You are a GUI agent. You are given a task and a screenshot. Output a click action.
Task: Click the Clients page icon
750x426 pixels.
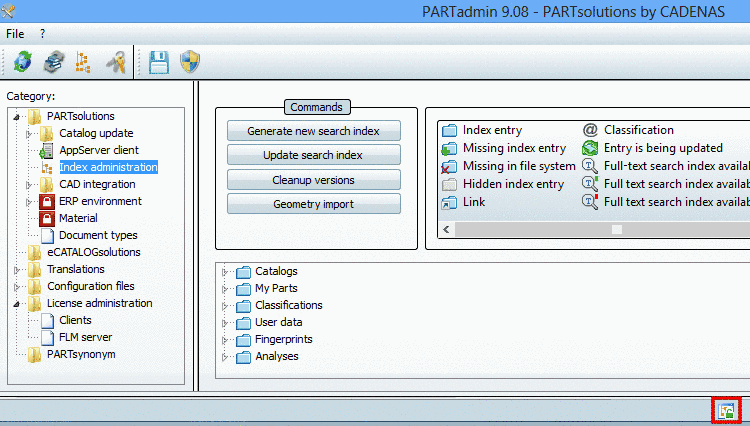[x=47, y=320]
